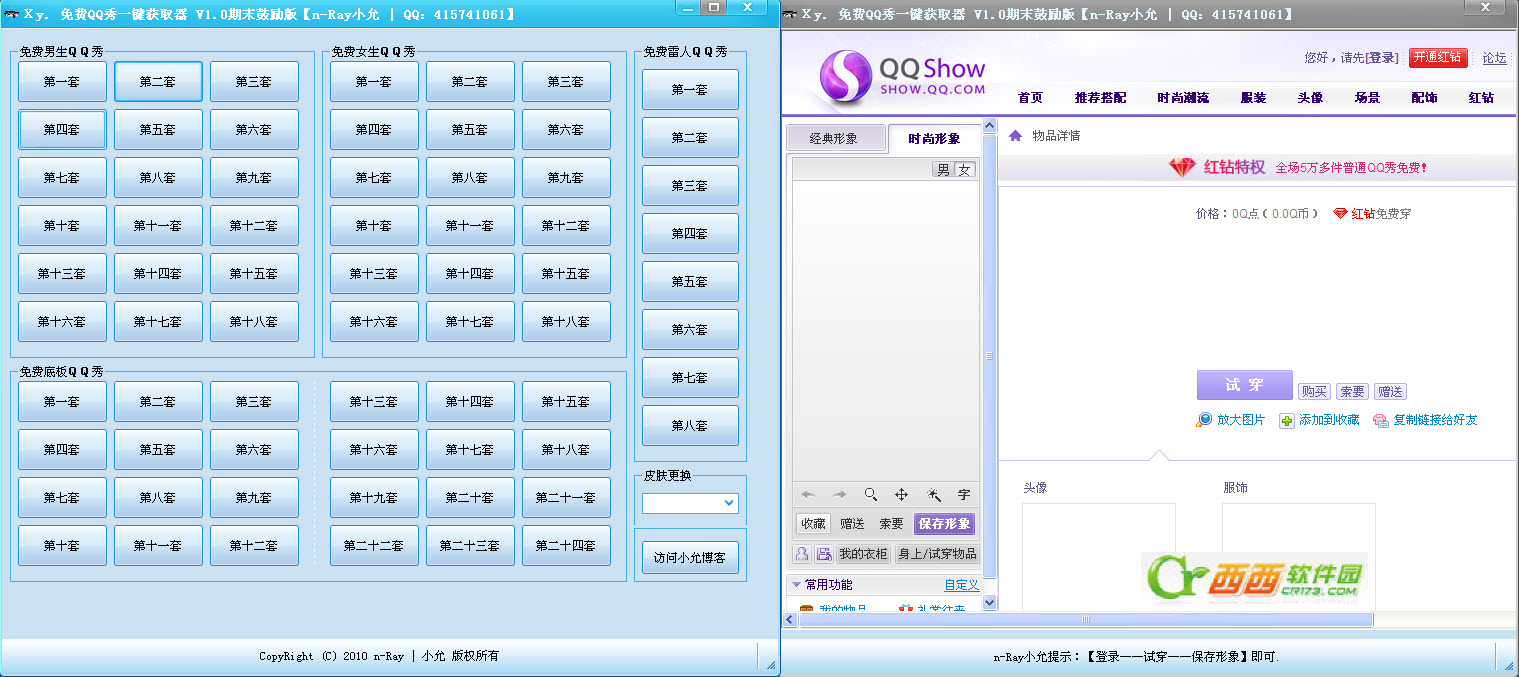This screenshot has height=677, width=1519.
Task: Click the green plus 添加到收藏 icon
Action: coord(1287,420)
